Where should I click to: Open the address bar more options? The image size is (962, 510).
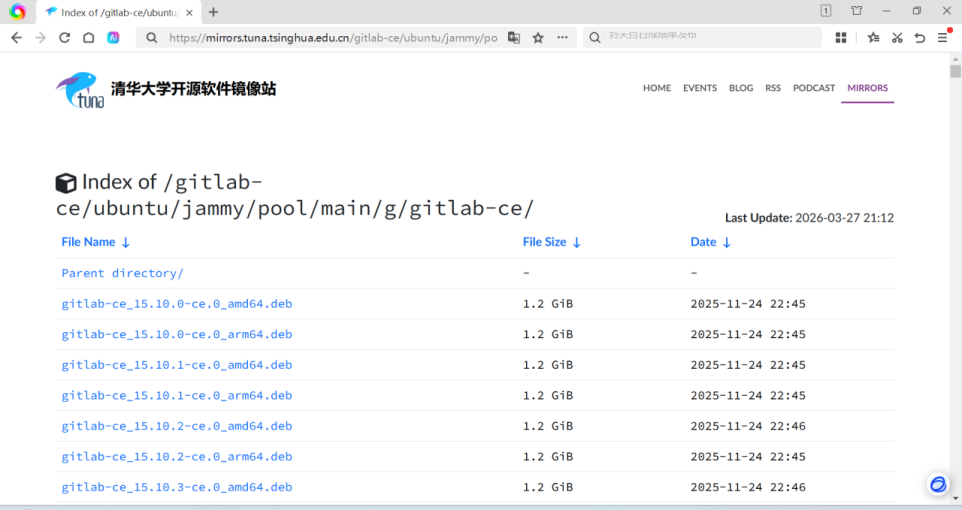click(562, 37)
